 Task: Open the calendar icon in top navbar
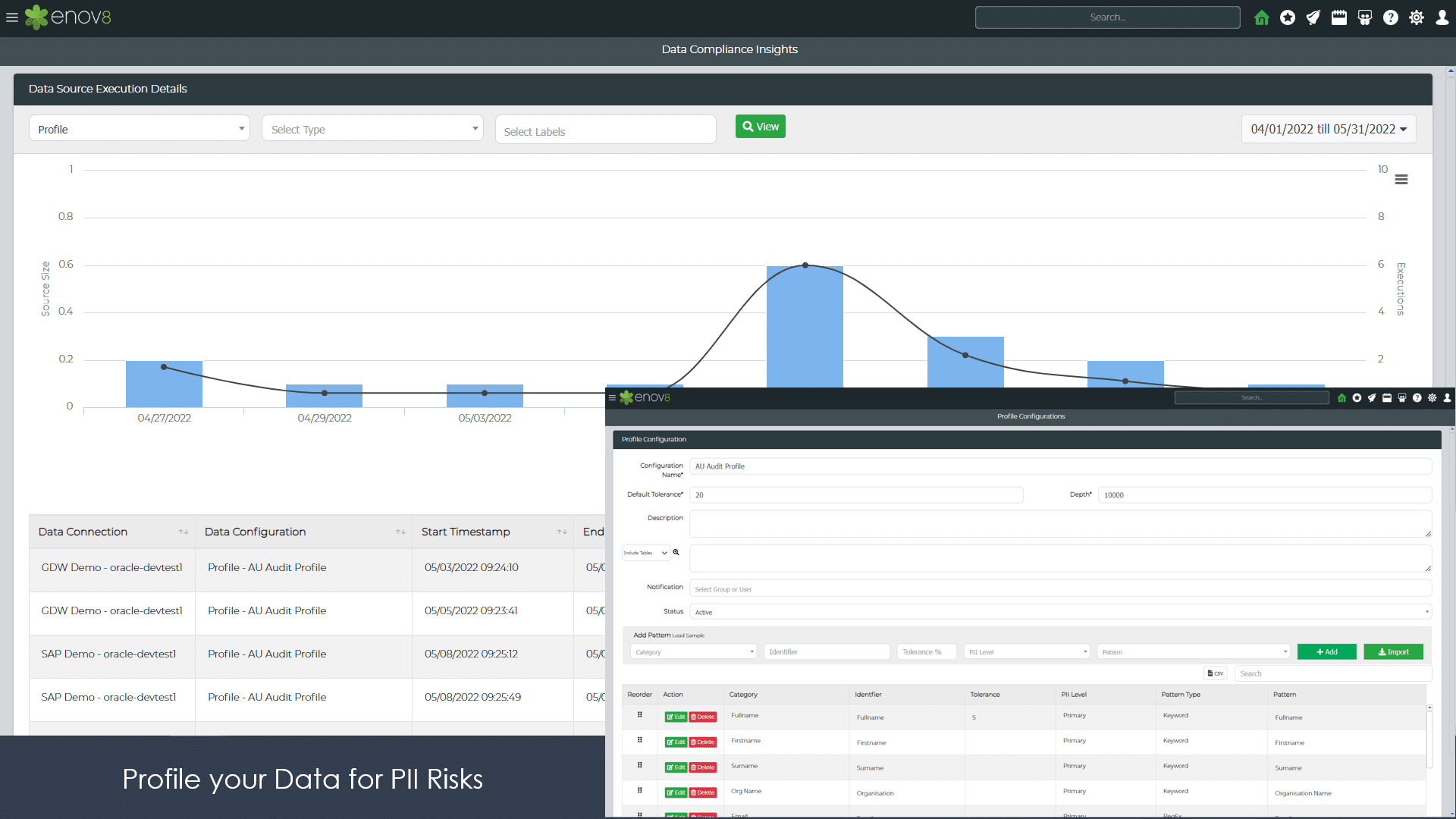coord(1339,17)
